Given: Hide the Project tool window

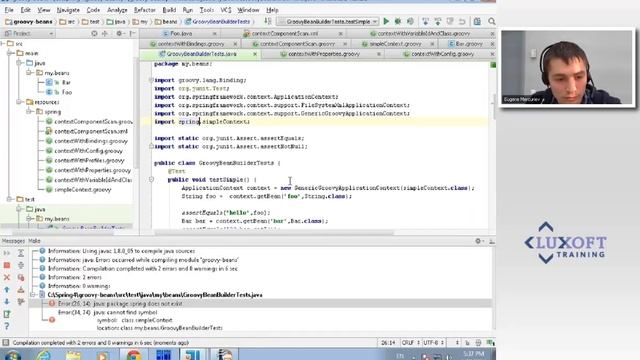Looking at the screenshot, I should [133, 33].
